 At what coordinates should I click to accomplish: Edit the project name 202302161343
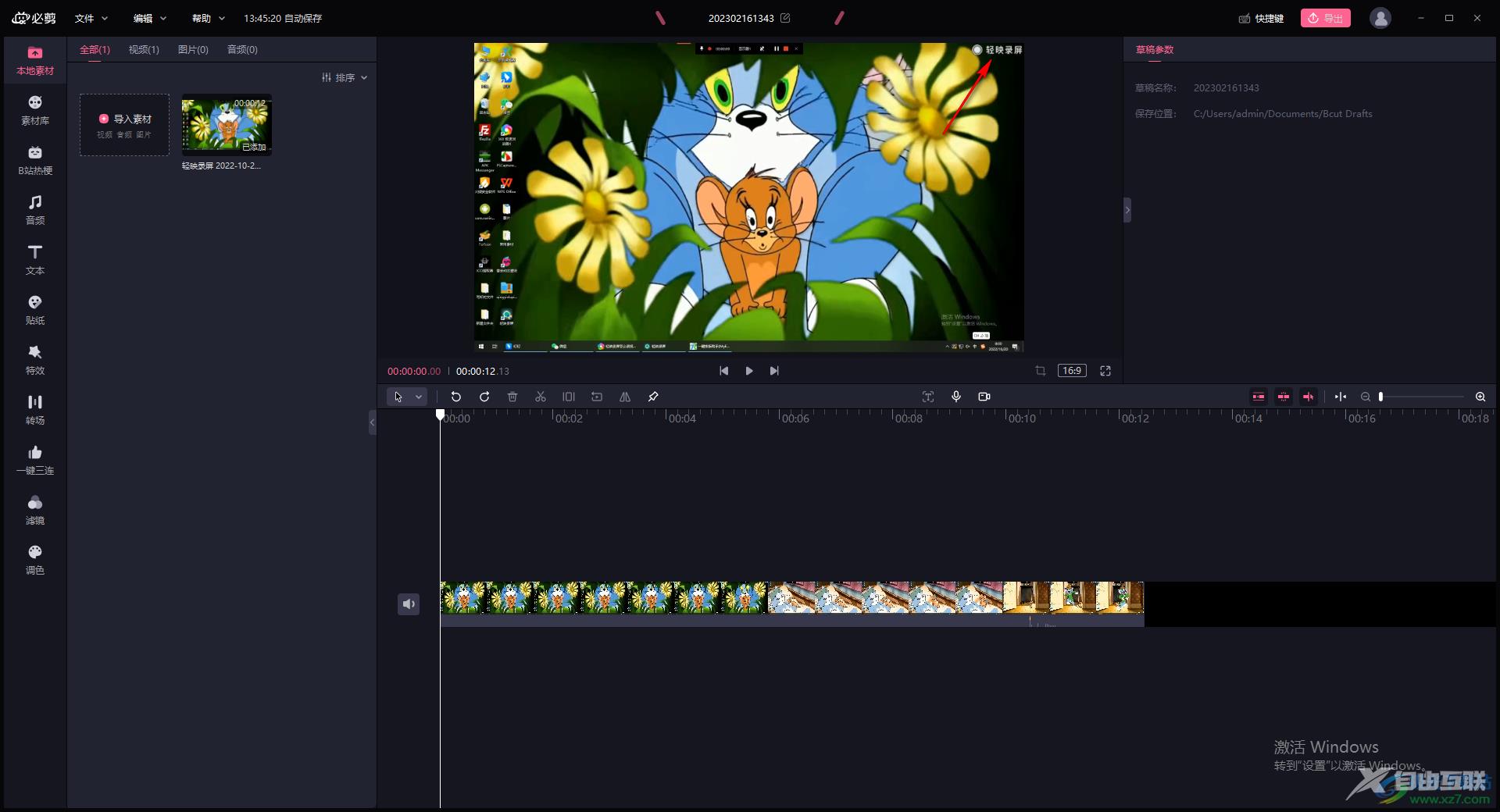click(x=785, y=18)
